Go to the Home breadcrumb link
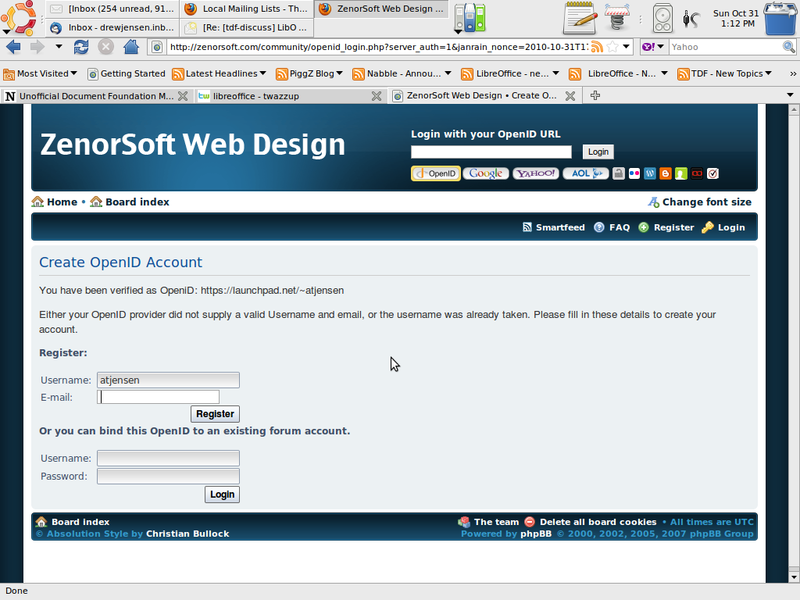Screen dimensions: 800x600 [55, 202]
